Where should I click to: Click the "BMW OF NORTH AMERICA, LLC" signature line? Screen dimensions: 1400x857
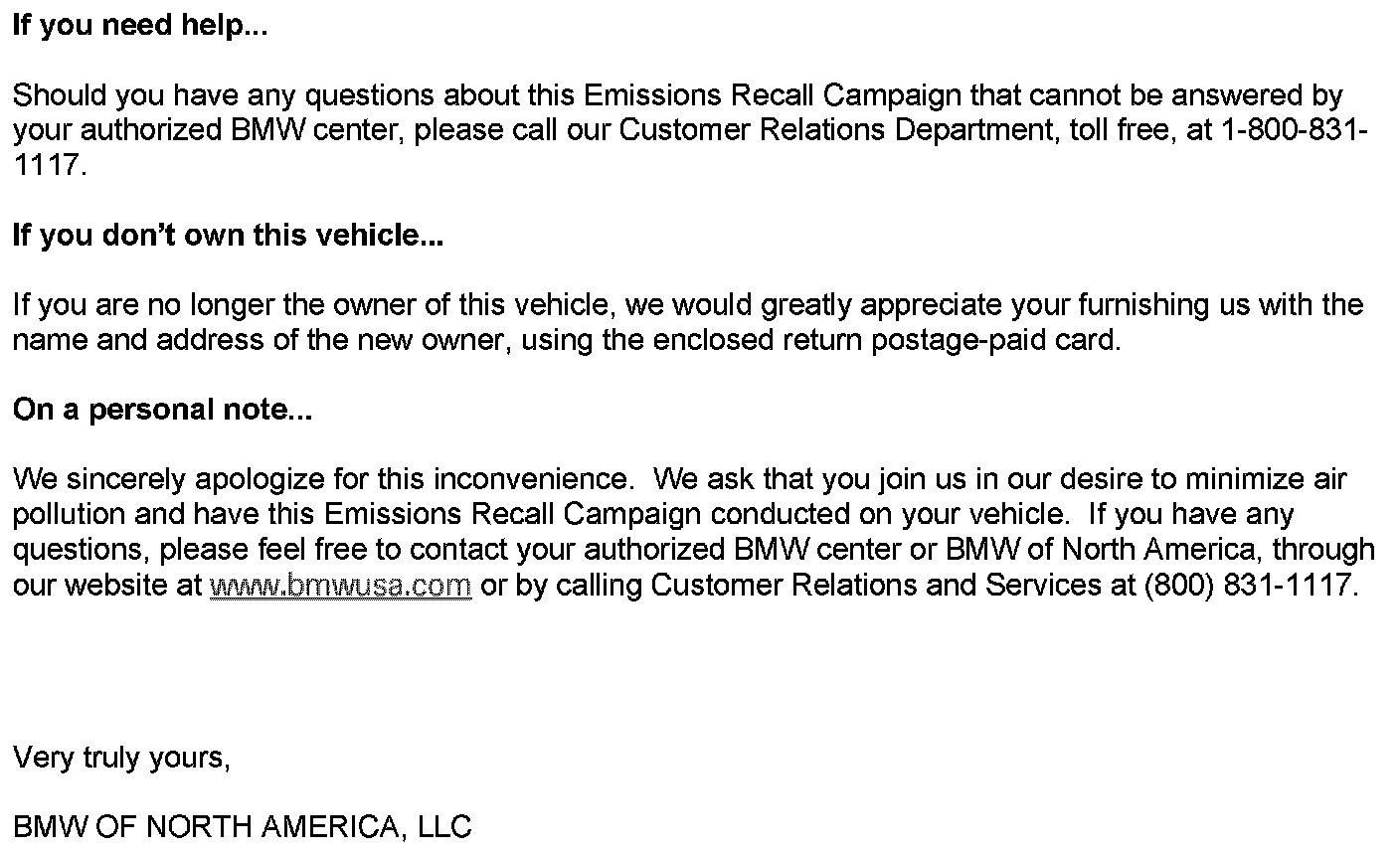click(242, 827)
